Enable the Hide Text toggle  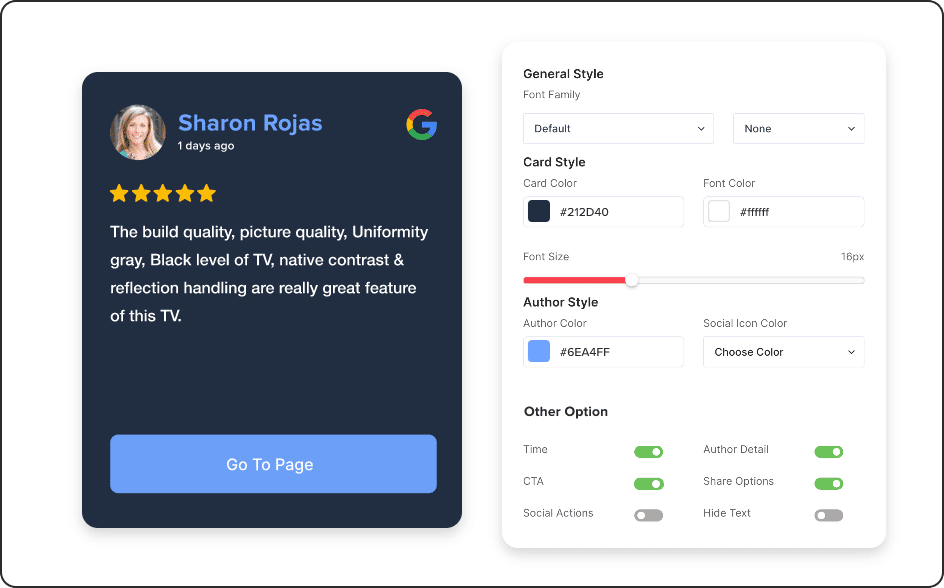[x=828, y=516]
